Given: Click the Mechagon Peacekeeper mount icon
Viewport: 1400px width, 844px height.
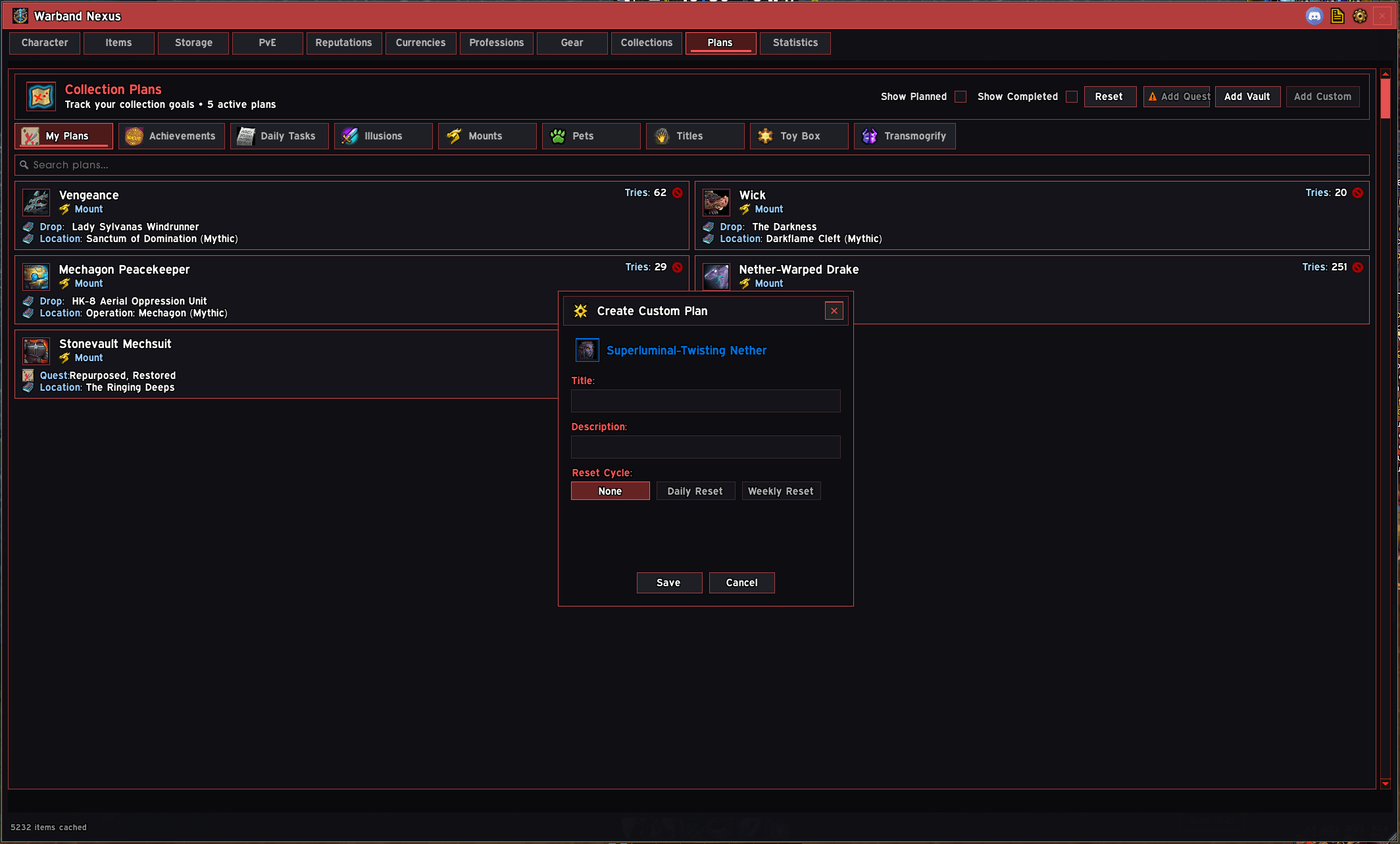Looking at the screenshot, I should [36, 277].
